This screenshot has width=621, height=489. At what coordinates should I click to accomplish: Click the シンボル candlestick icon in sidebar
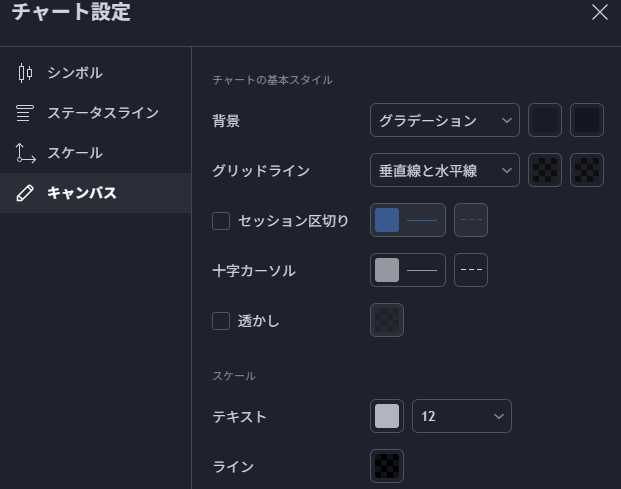(25, 73)
